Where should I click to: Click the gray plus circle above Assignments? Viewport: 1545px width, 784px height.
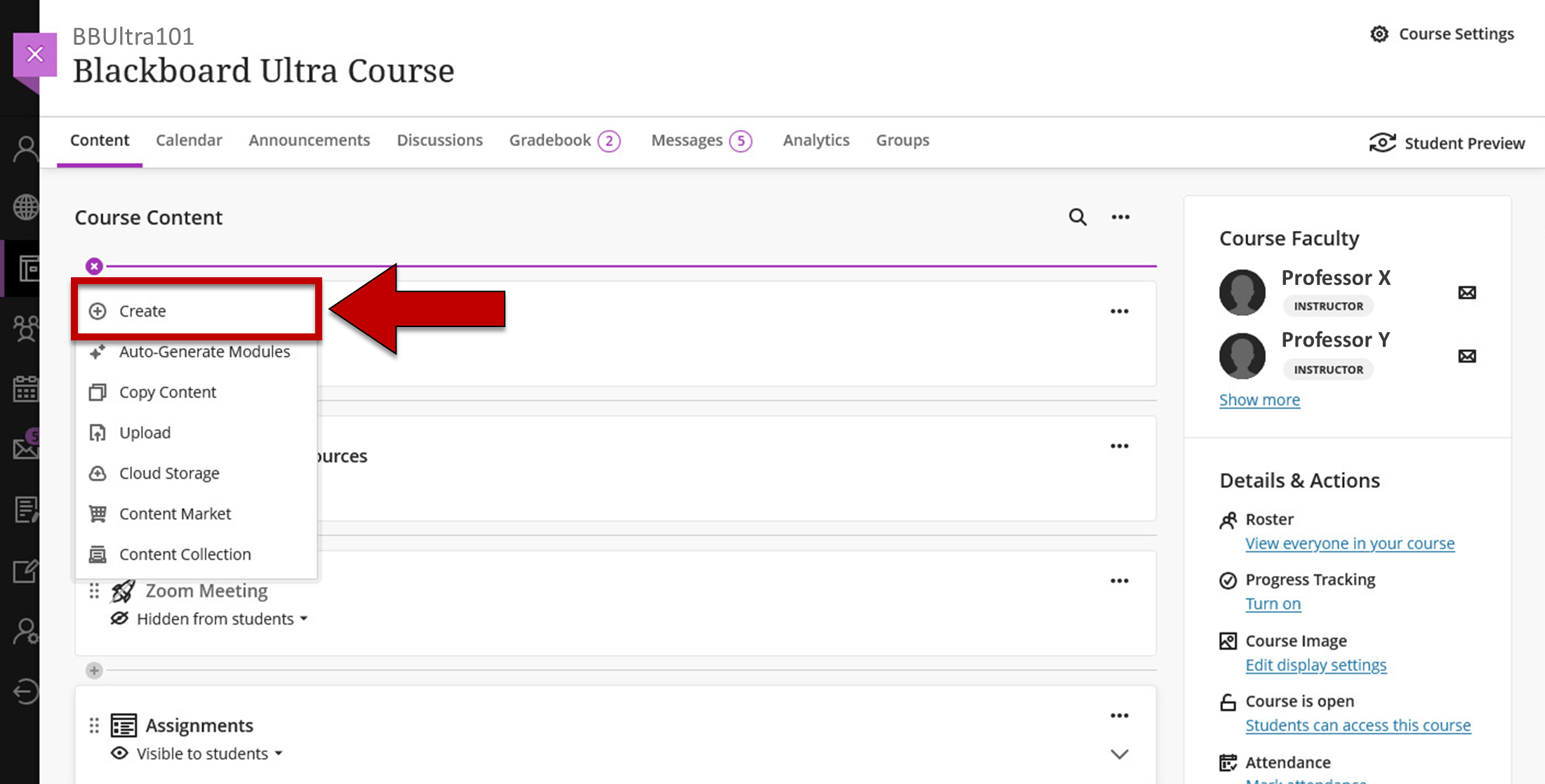point(94,670)
